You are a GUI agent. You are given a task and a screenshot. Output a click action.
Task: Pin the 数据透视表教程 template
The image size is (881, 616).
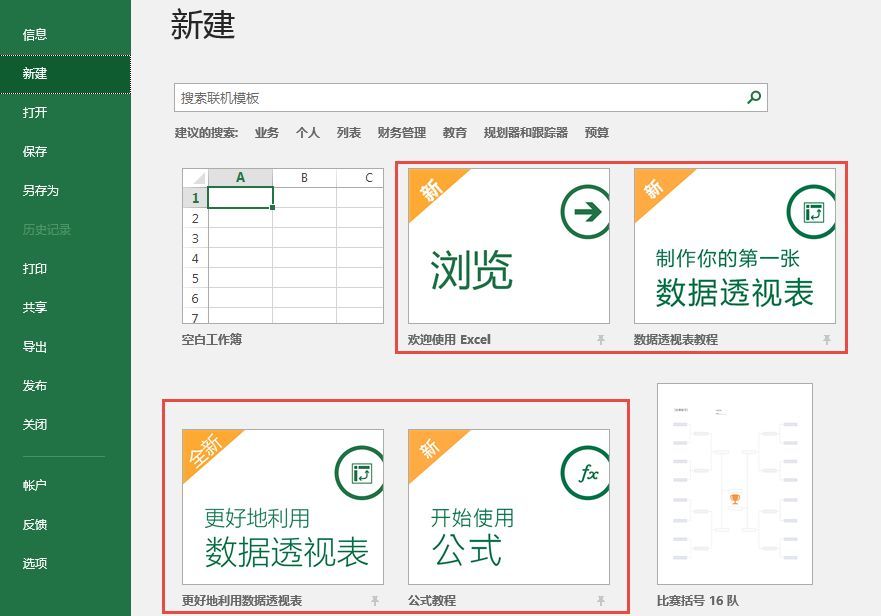pos(827,340)
